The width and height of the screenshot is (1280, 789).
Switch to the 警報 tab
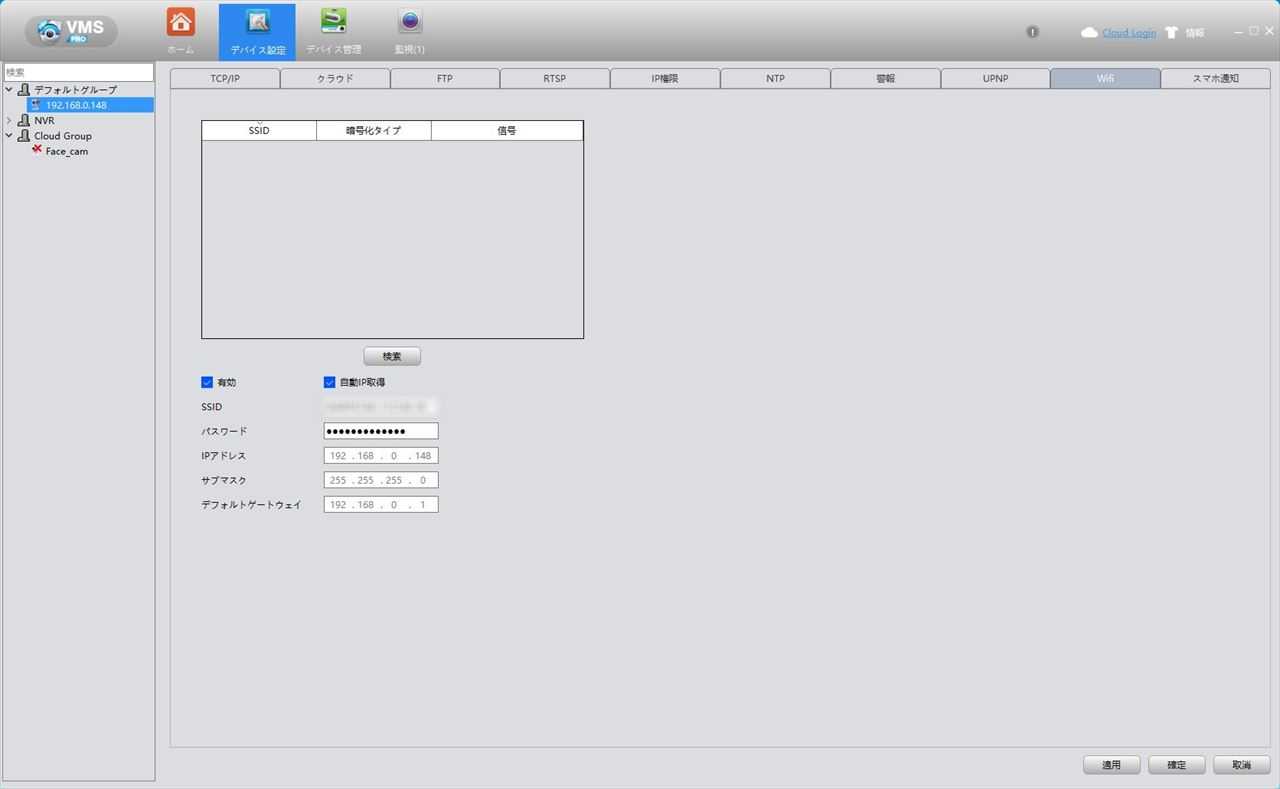pos(885,78)
